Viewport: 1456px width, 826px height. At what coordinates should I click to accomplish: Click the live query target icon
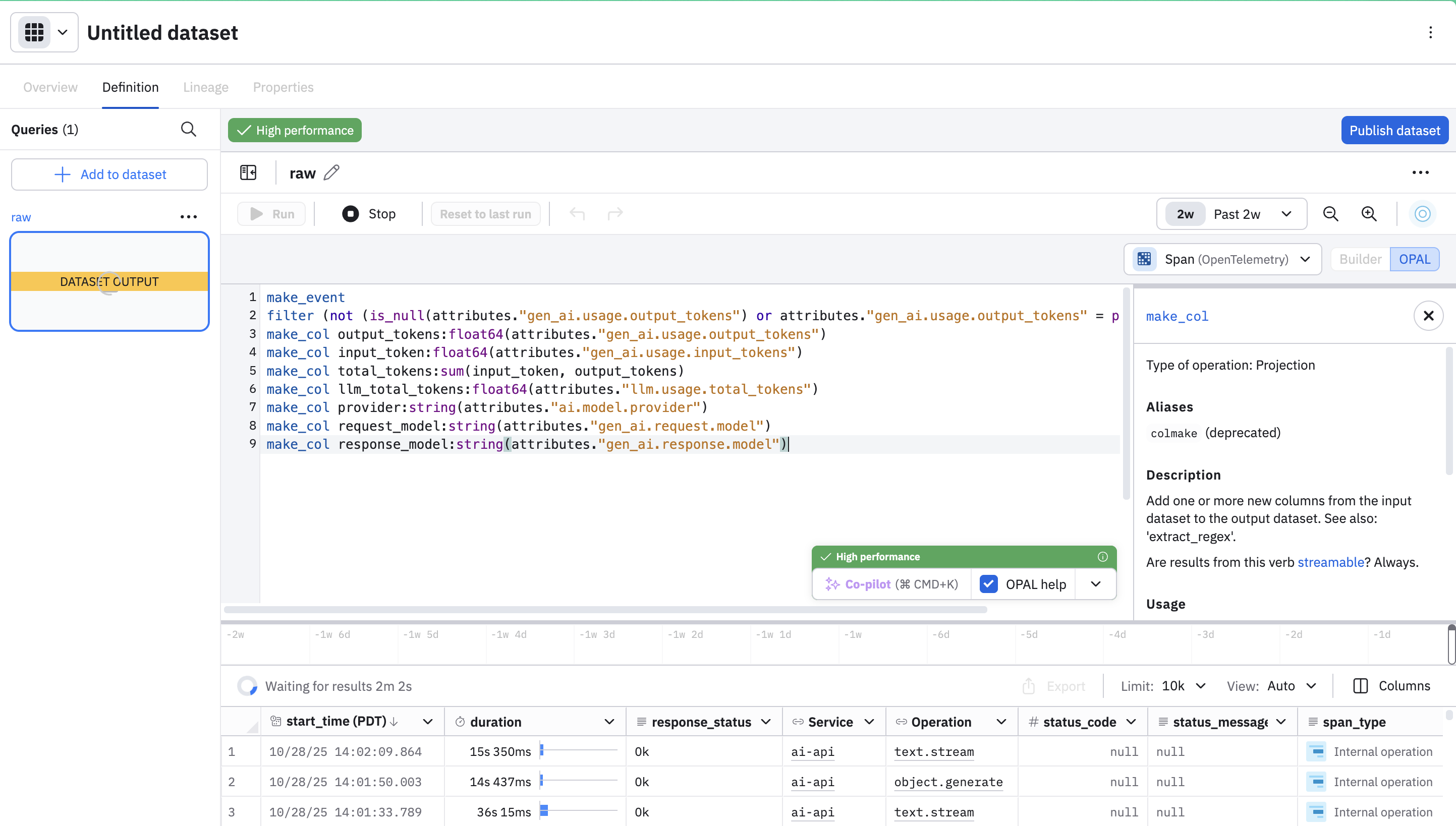pos(1423,214)
